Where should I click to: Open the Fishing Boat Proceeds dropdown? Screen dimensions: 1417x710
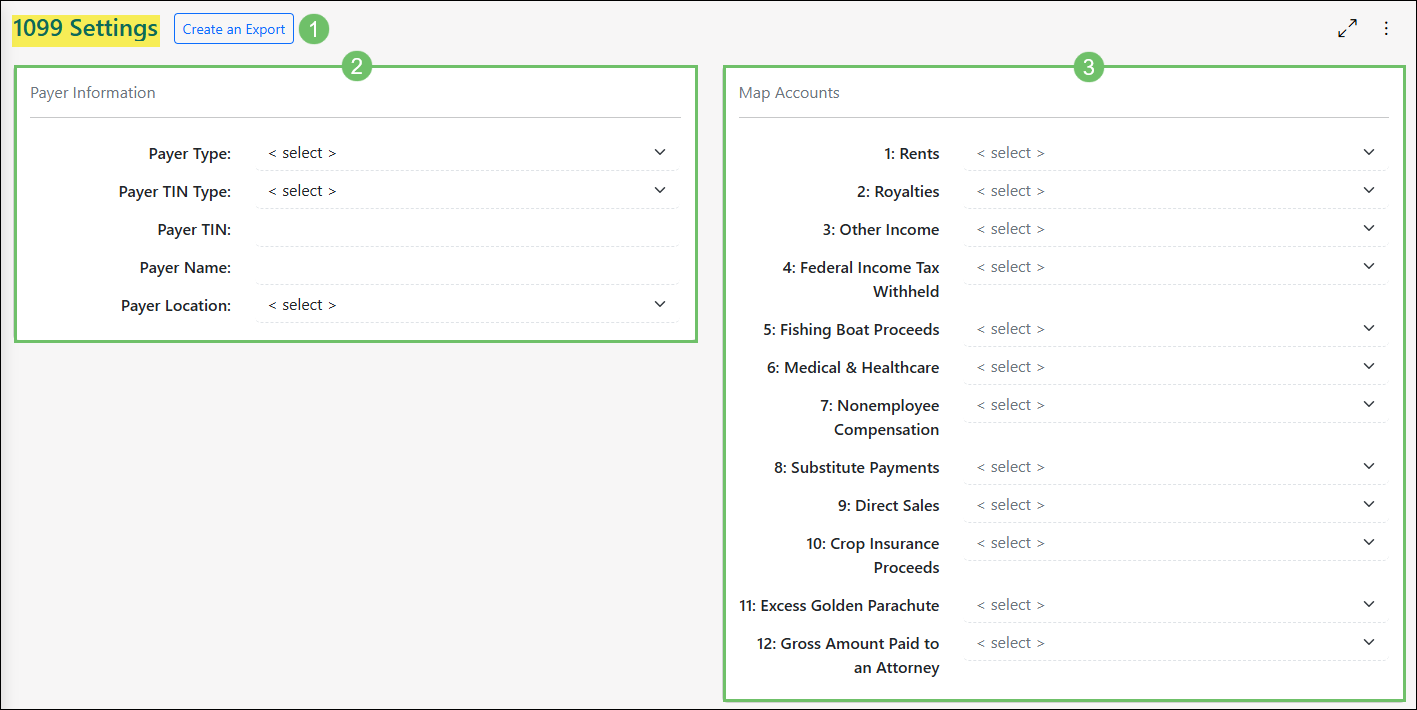pyautogui.click(x=1175, y=329)
